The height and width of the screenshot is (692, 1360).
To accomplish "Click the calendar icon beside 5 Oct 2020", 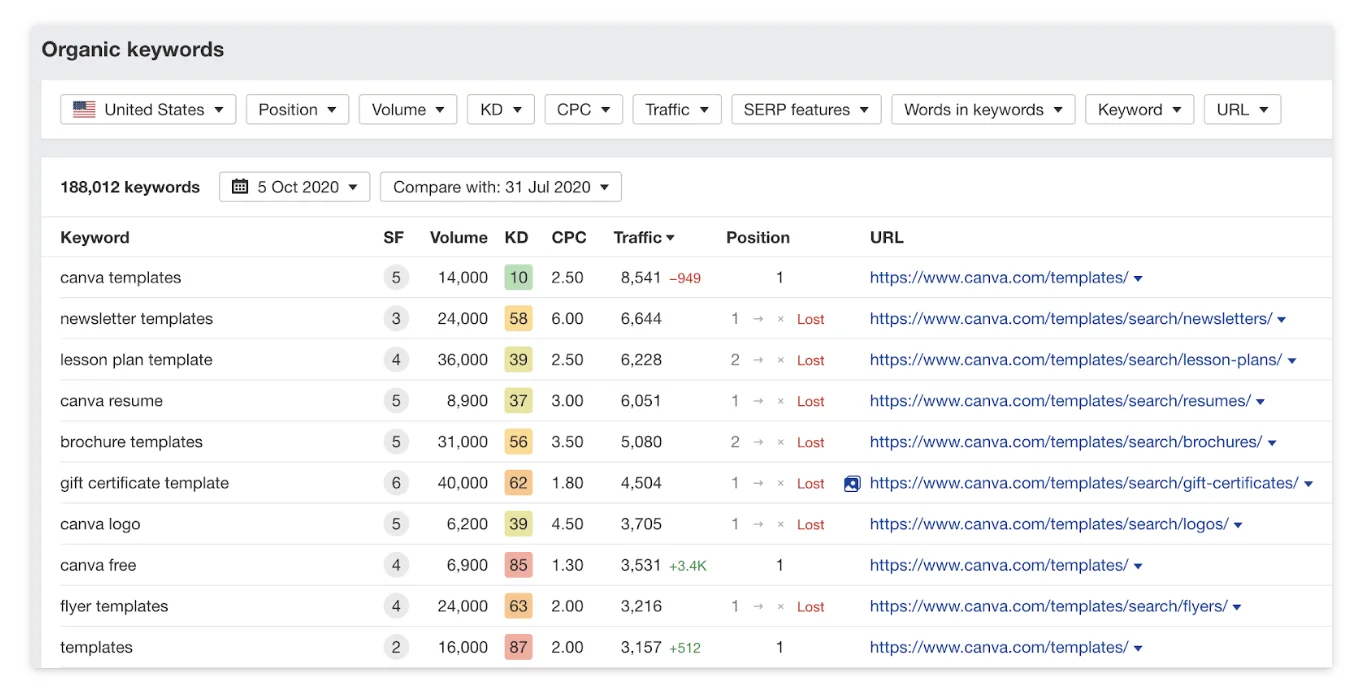I will [x=240, y=186].
